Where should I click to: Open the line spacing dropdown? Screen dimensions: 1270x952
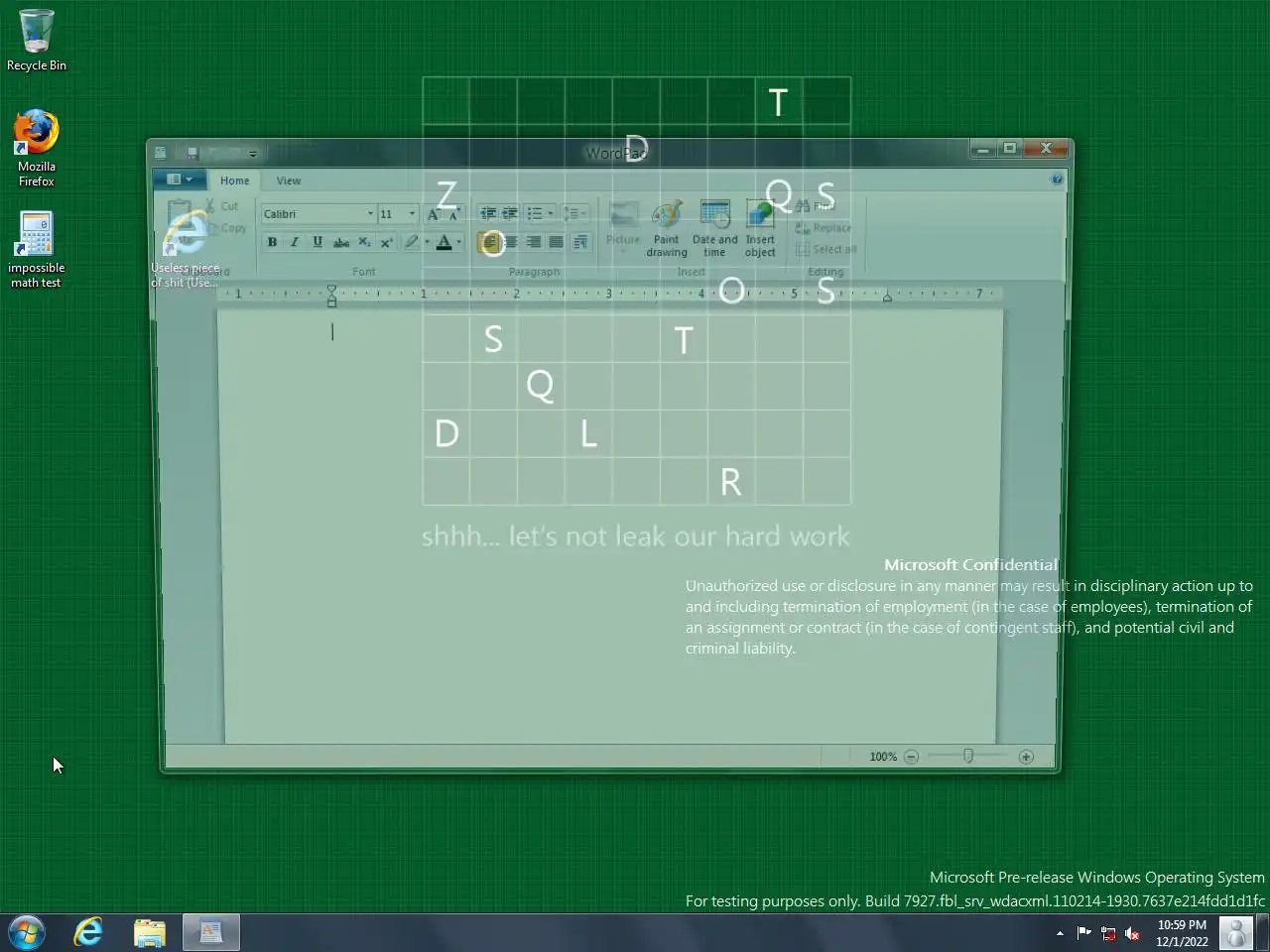574,214
